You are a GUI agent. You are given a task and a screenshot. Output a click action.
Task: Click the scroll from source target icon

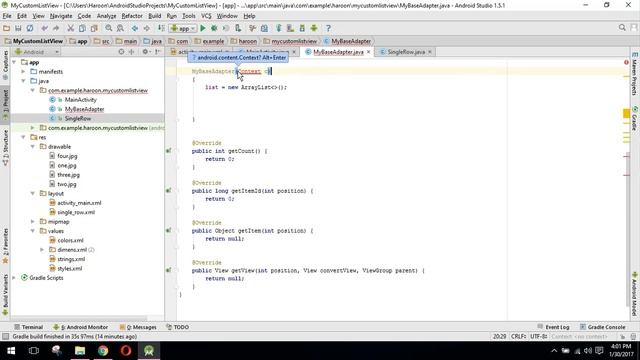(121, 52)
